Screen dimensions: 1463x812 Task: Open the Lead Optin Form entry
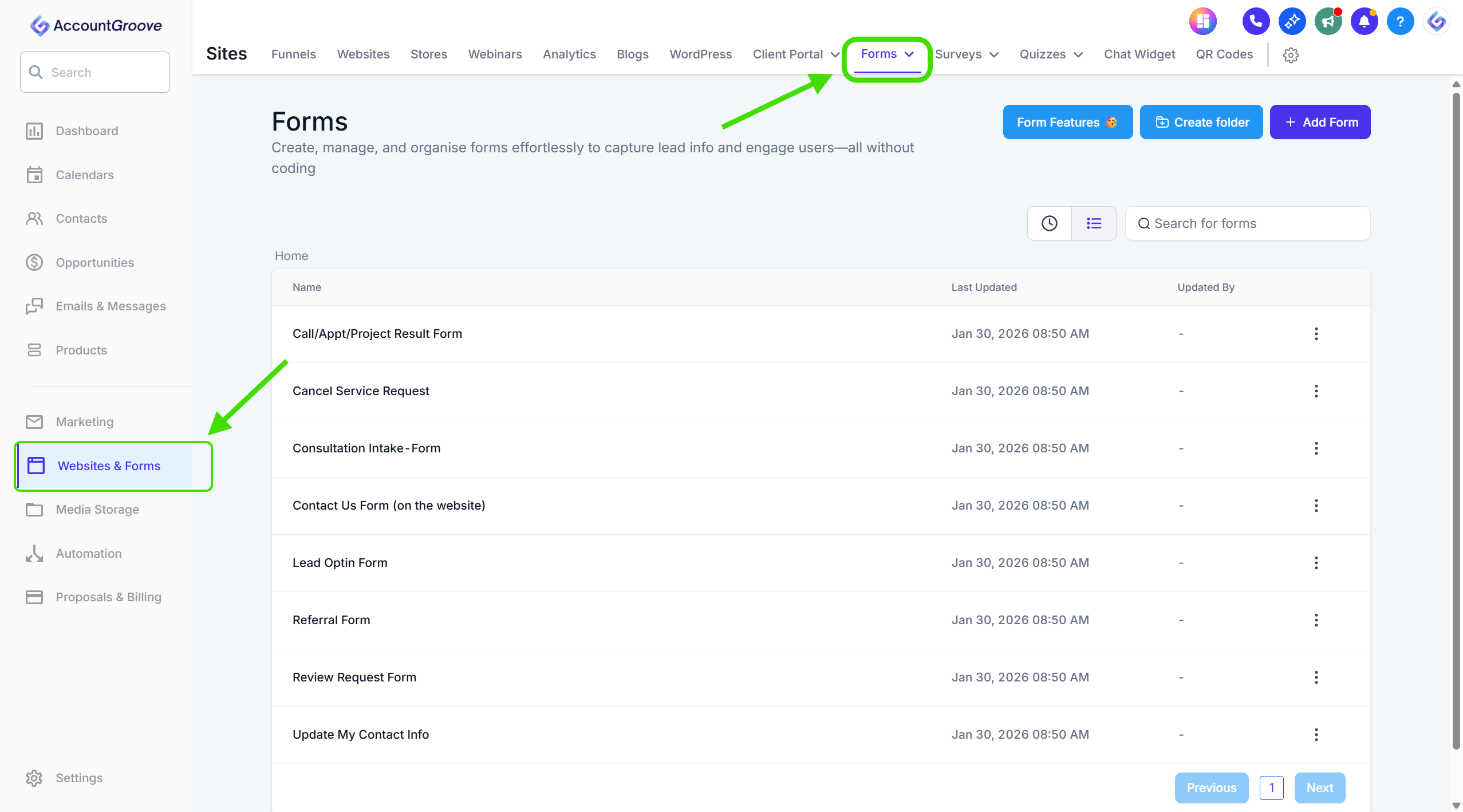click(x=340, y=563)
